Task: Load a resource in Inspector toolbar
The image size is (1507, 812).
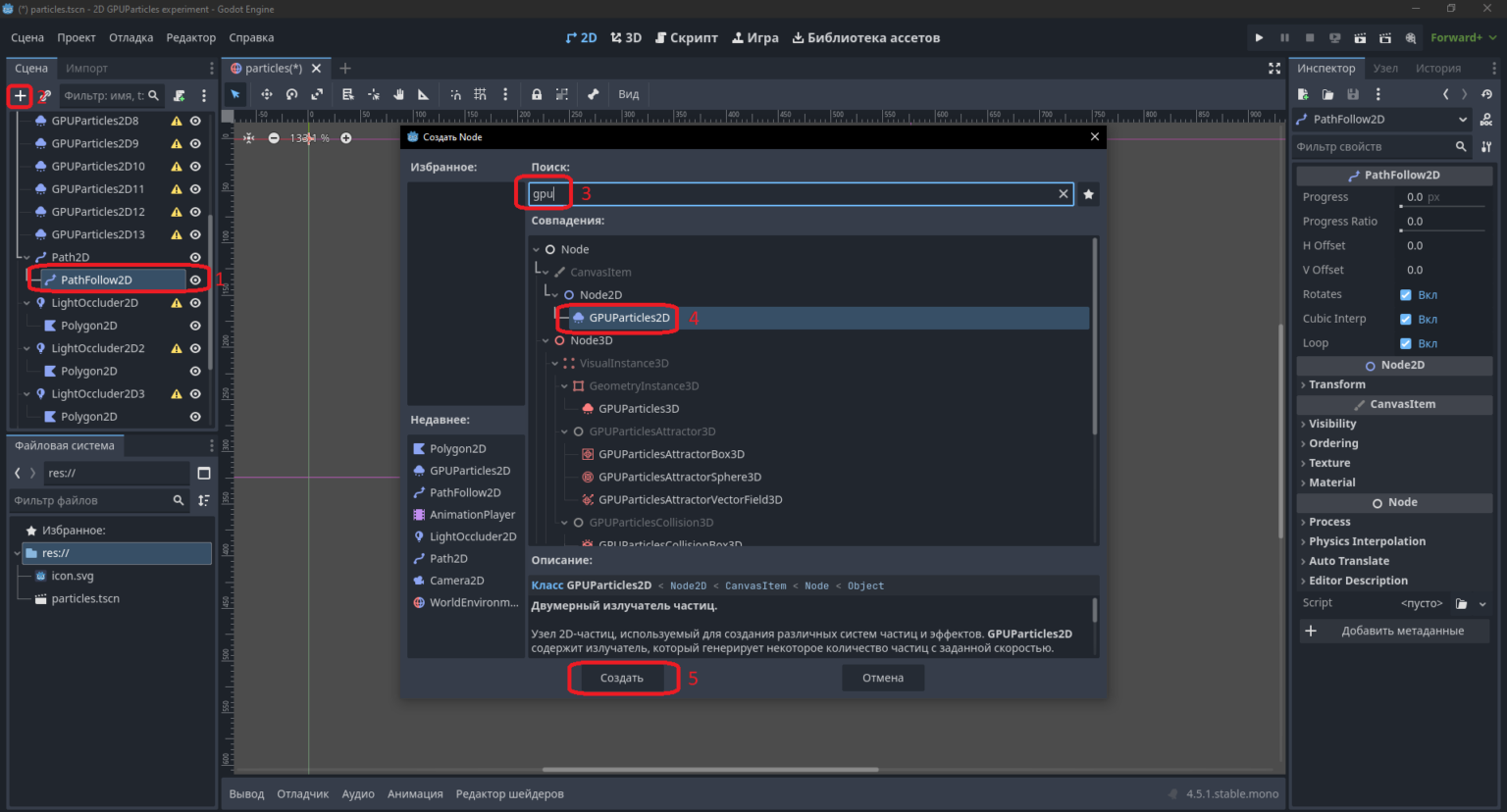Action: pos(1327,94)
